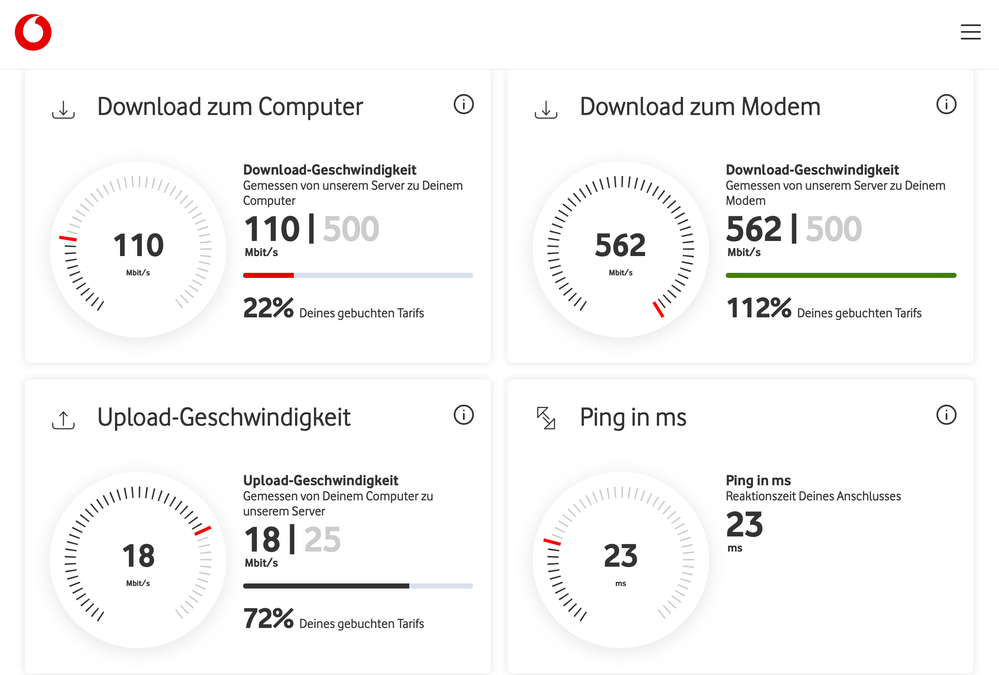This screenshot has width=999, height=675.
Task: Click the upload icon beside Upload-Geschwindigkeit
Action: coord(63,420)
